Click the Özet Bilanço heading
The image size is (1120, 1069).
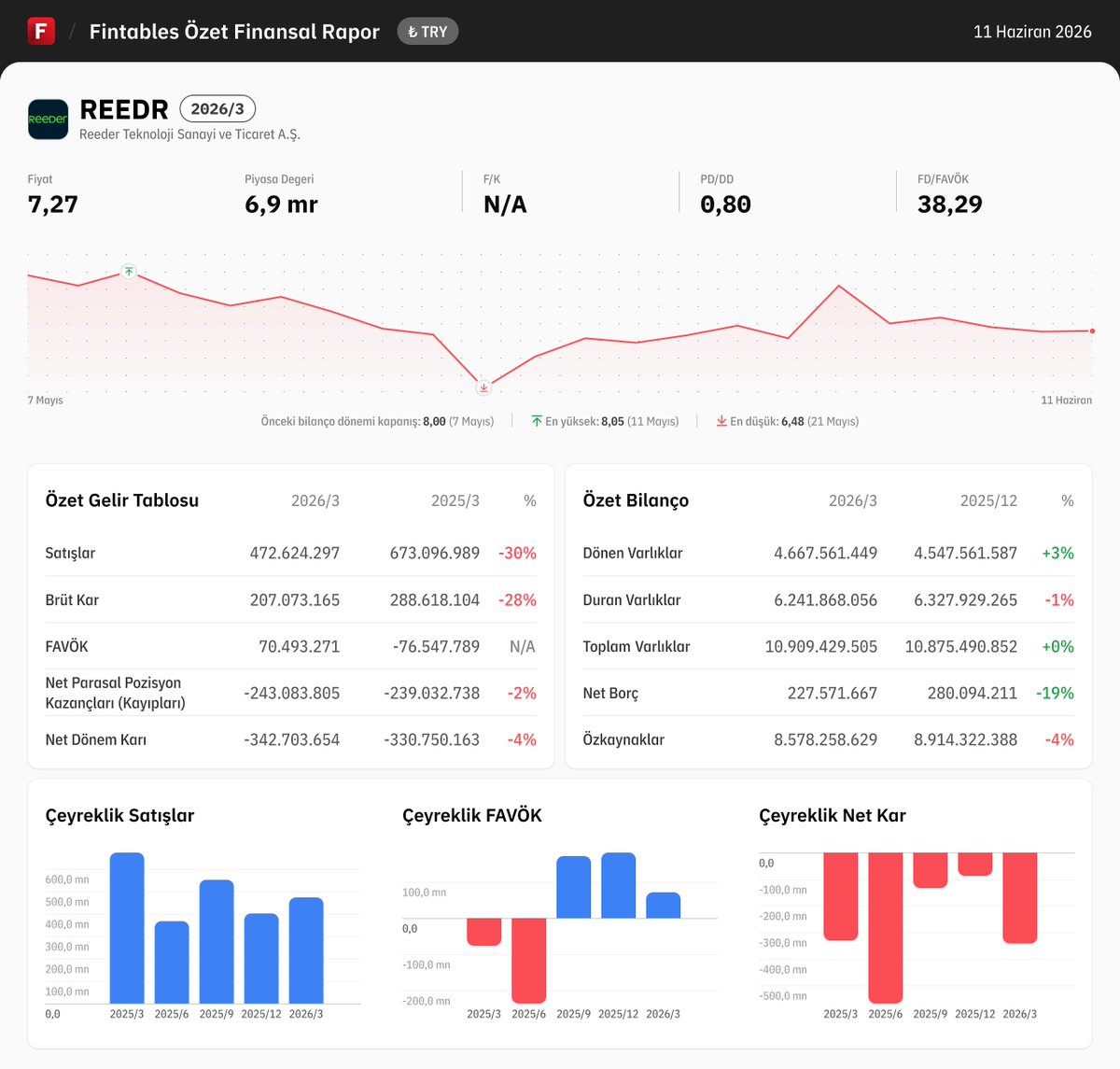(636, 500)
